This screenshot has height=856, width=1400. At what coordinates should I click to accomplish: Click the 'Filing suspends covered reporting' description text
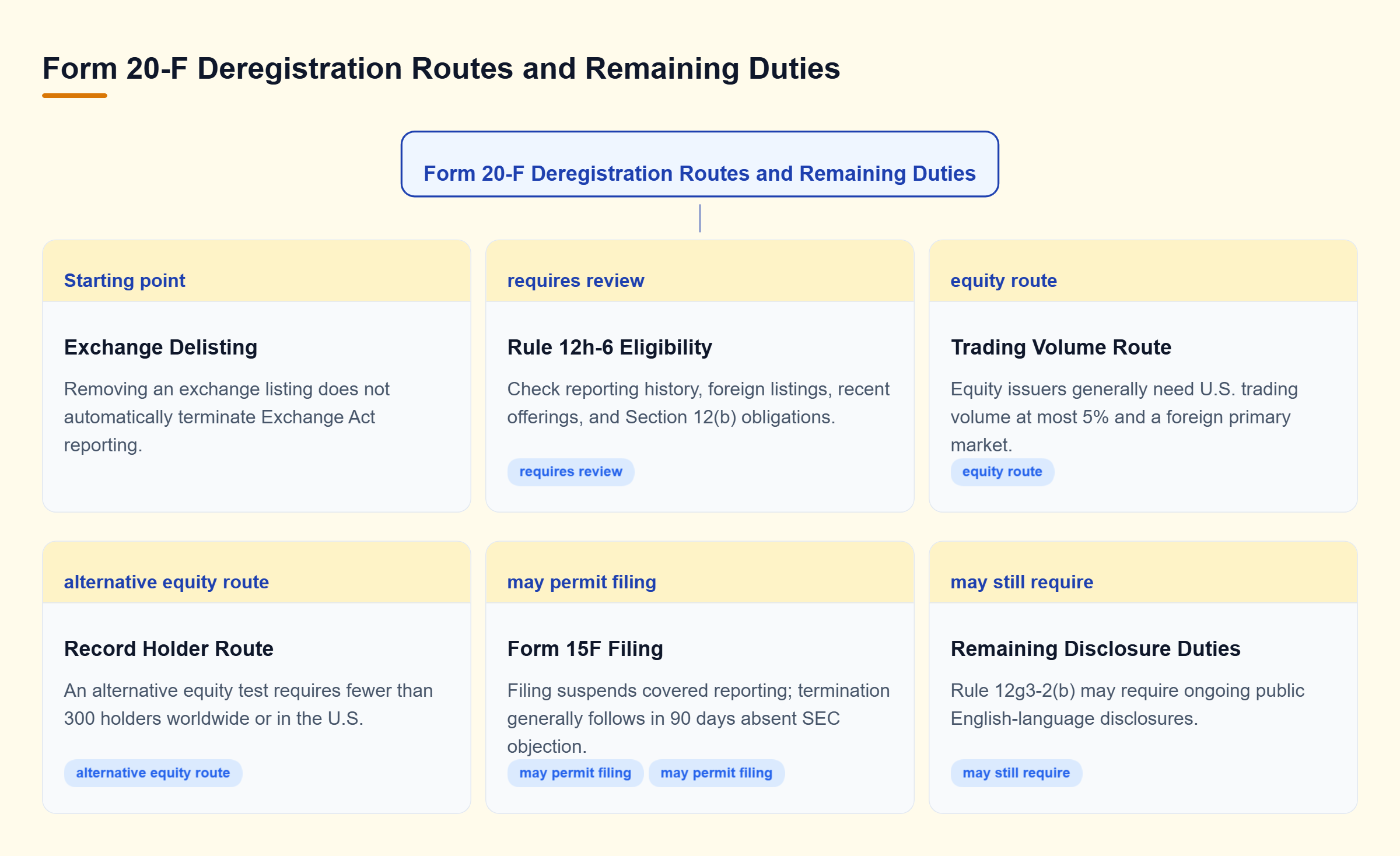698,718
